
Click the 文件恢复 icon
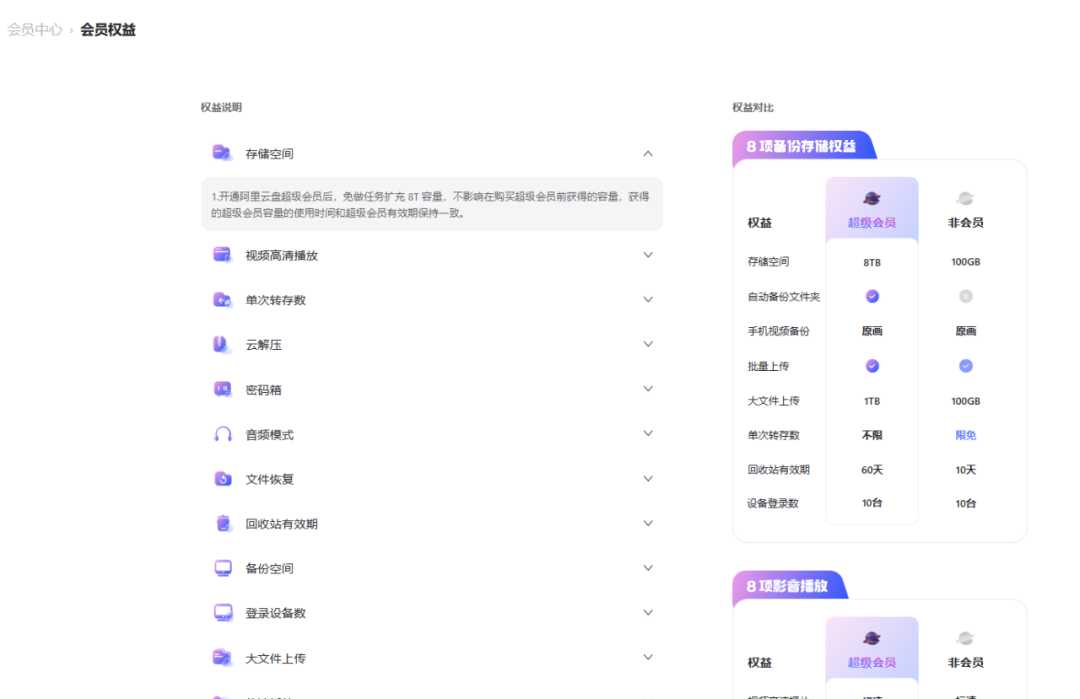(x=222, y=479)
